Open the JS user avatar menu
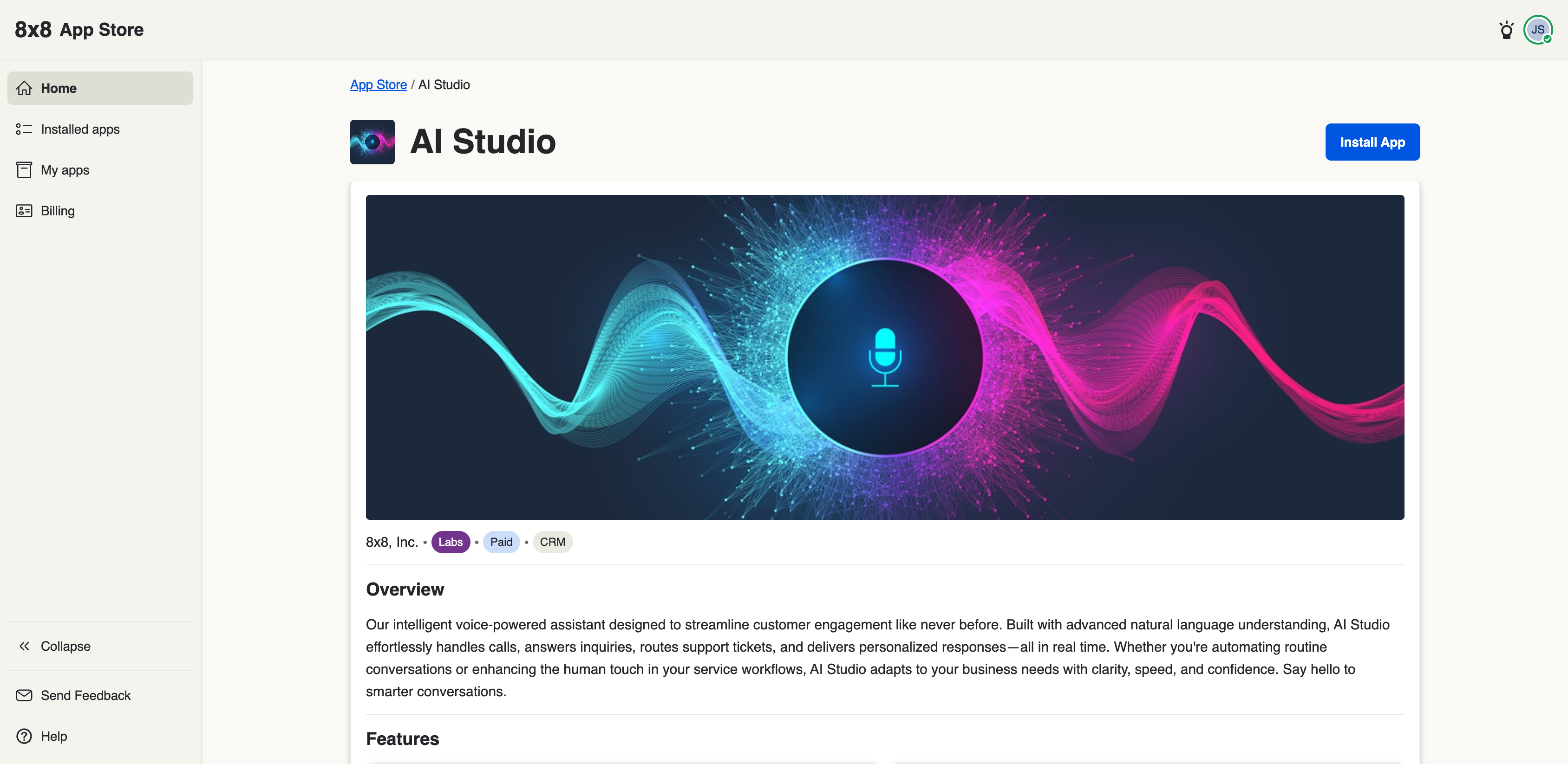This screenshot has width=1568, height=764. [1537, 30]
